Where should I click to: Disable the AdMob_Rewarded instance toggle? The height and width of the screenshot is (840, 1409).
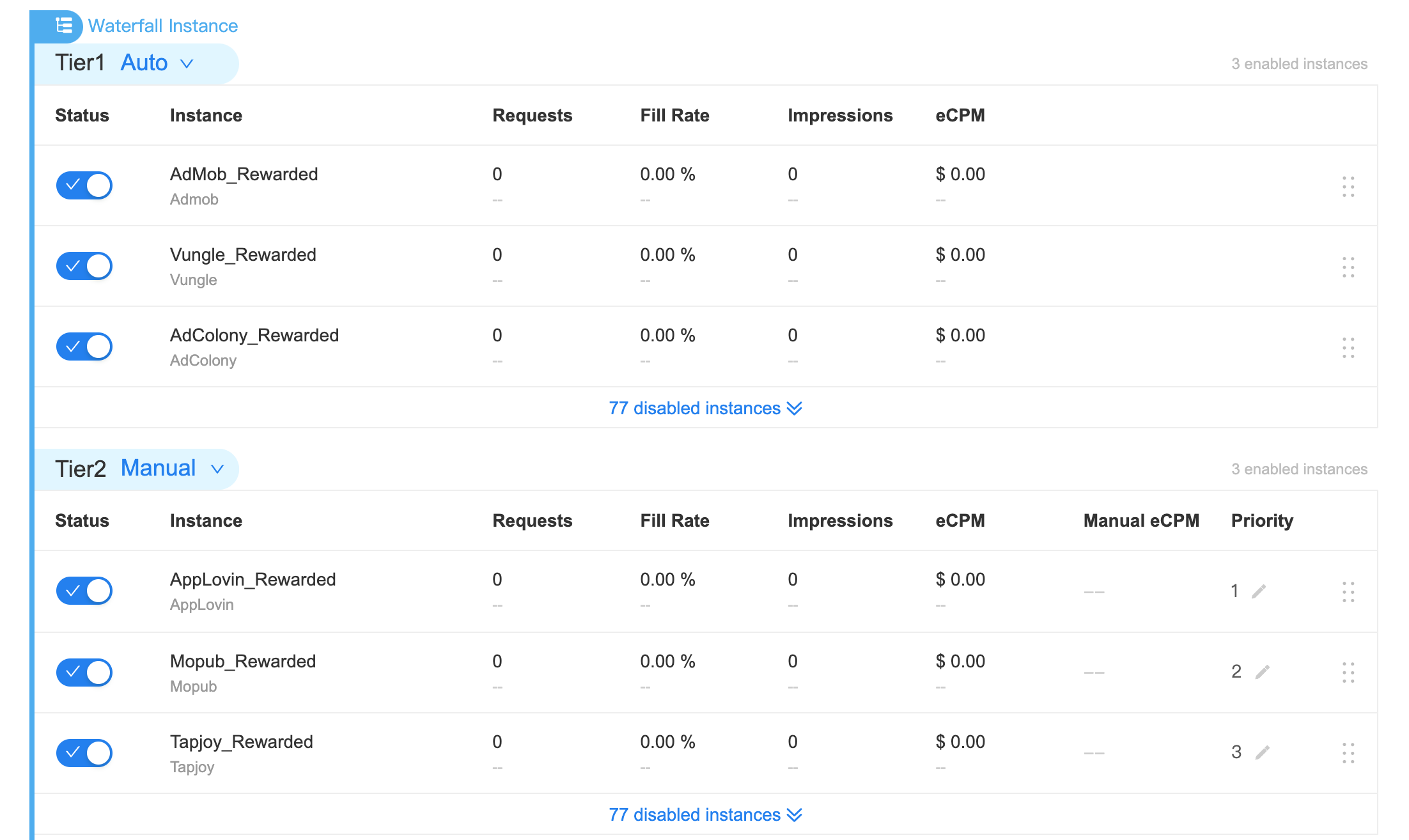[84, 185]
